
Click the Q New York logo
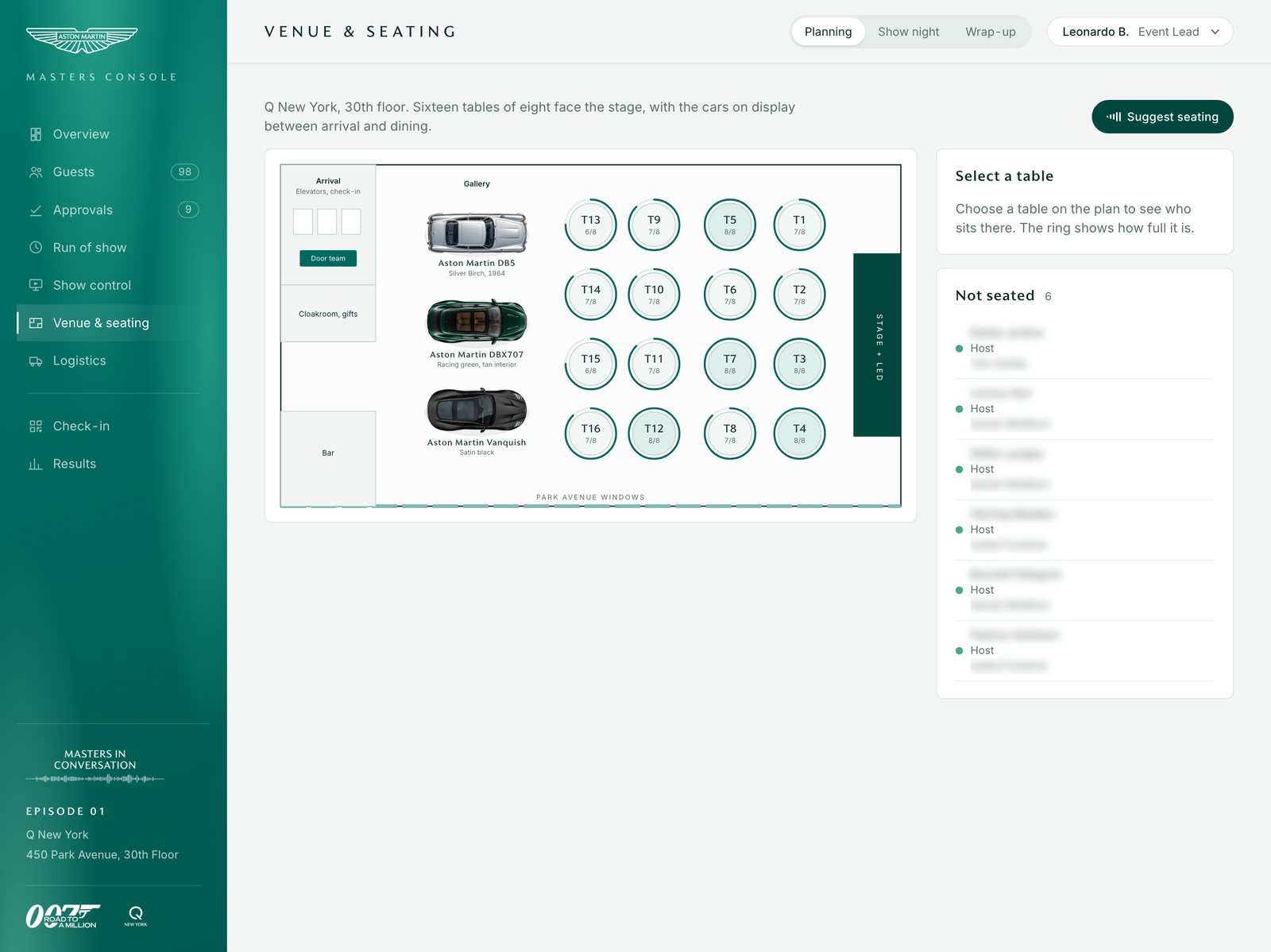pyautogui.click(x=136, y=916)
